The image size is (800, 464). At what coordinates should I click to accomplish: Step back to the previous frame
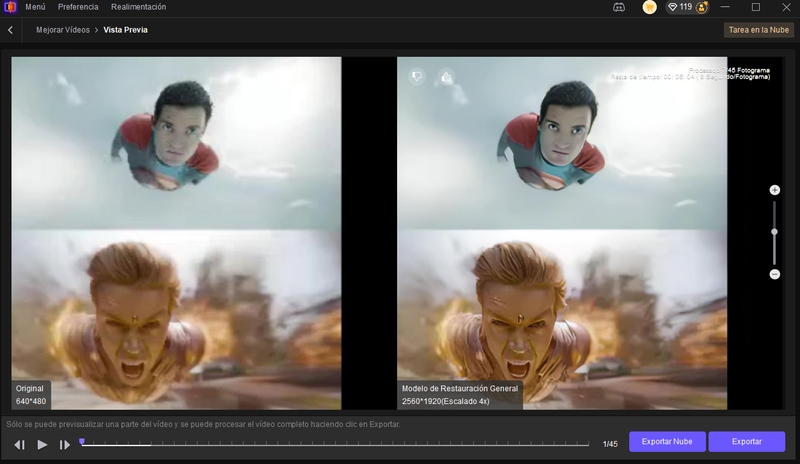point(19,445)
